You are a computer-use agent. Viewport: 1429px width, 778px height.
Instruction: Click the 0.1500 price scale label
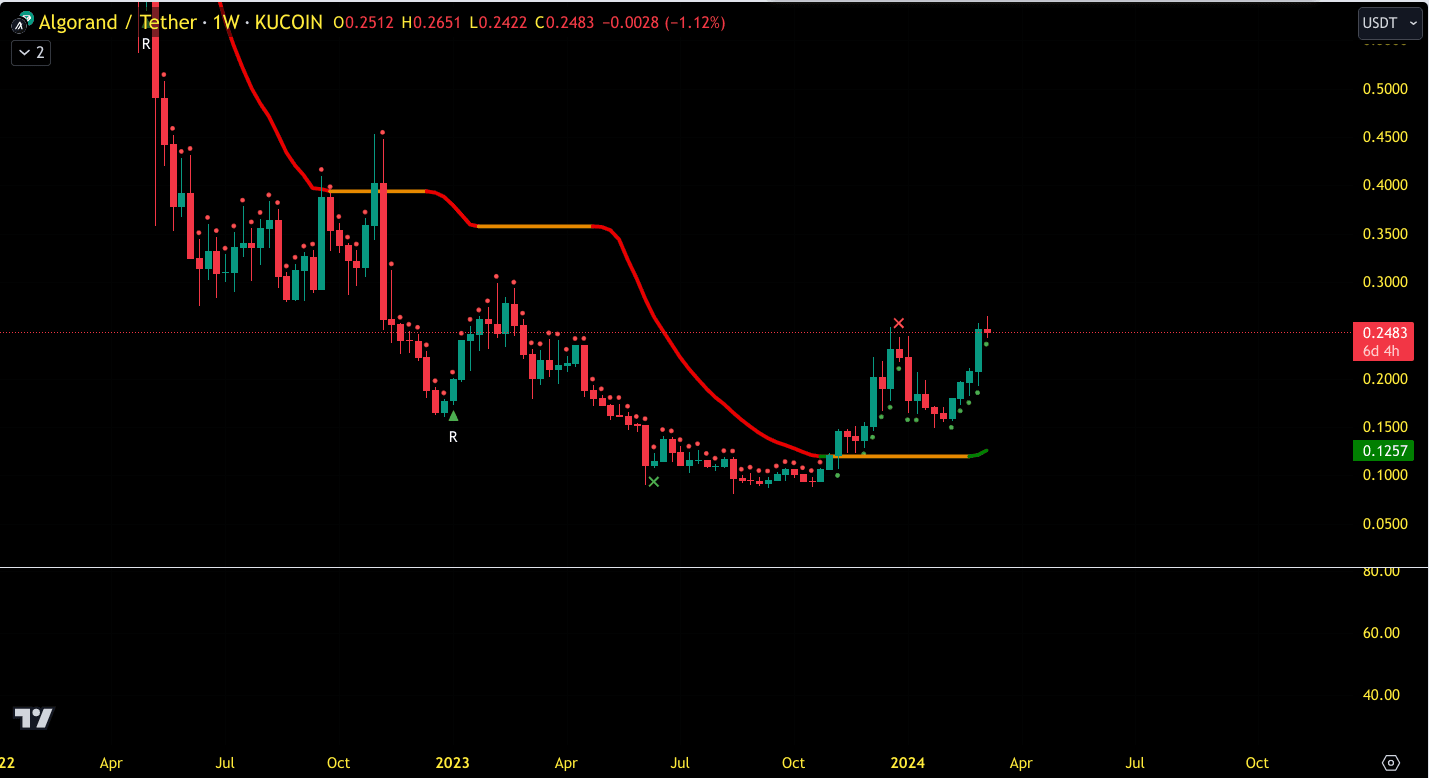tap(1385, 427)
